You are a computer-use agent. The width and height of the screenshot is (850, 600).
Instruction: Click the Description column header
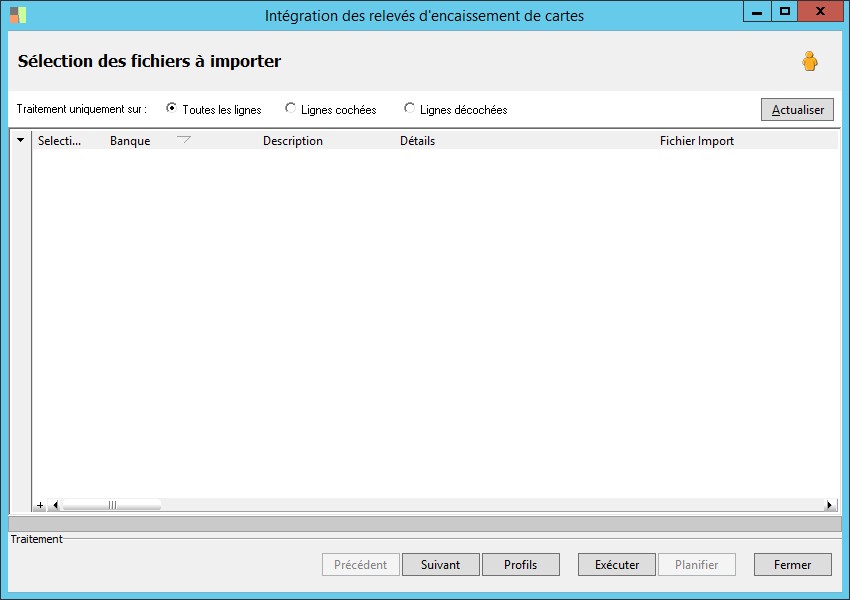pyautogui.click(x=293, y=141)
